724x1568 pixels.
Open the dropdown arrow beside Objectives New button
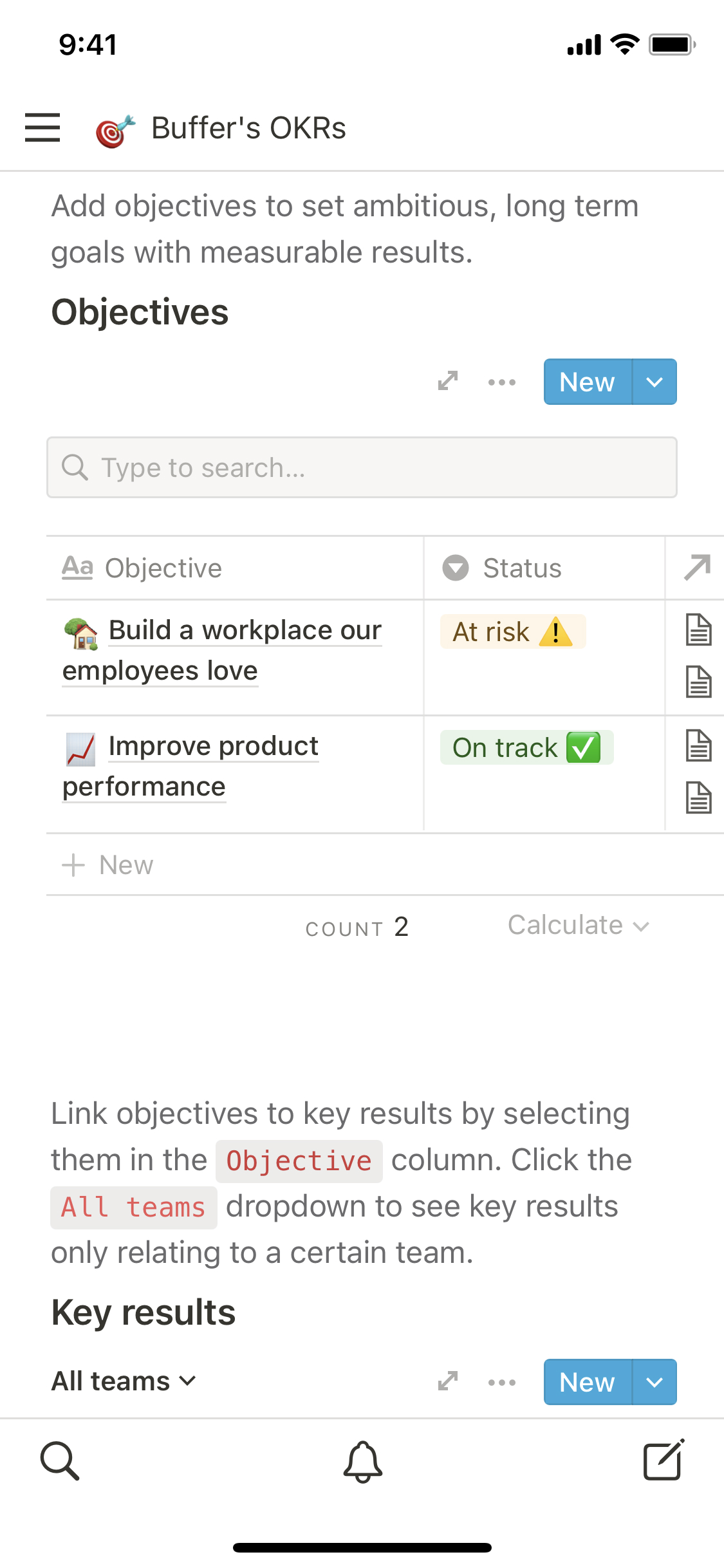coord(654,382)
